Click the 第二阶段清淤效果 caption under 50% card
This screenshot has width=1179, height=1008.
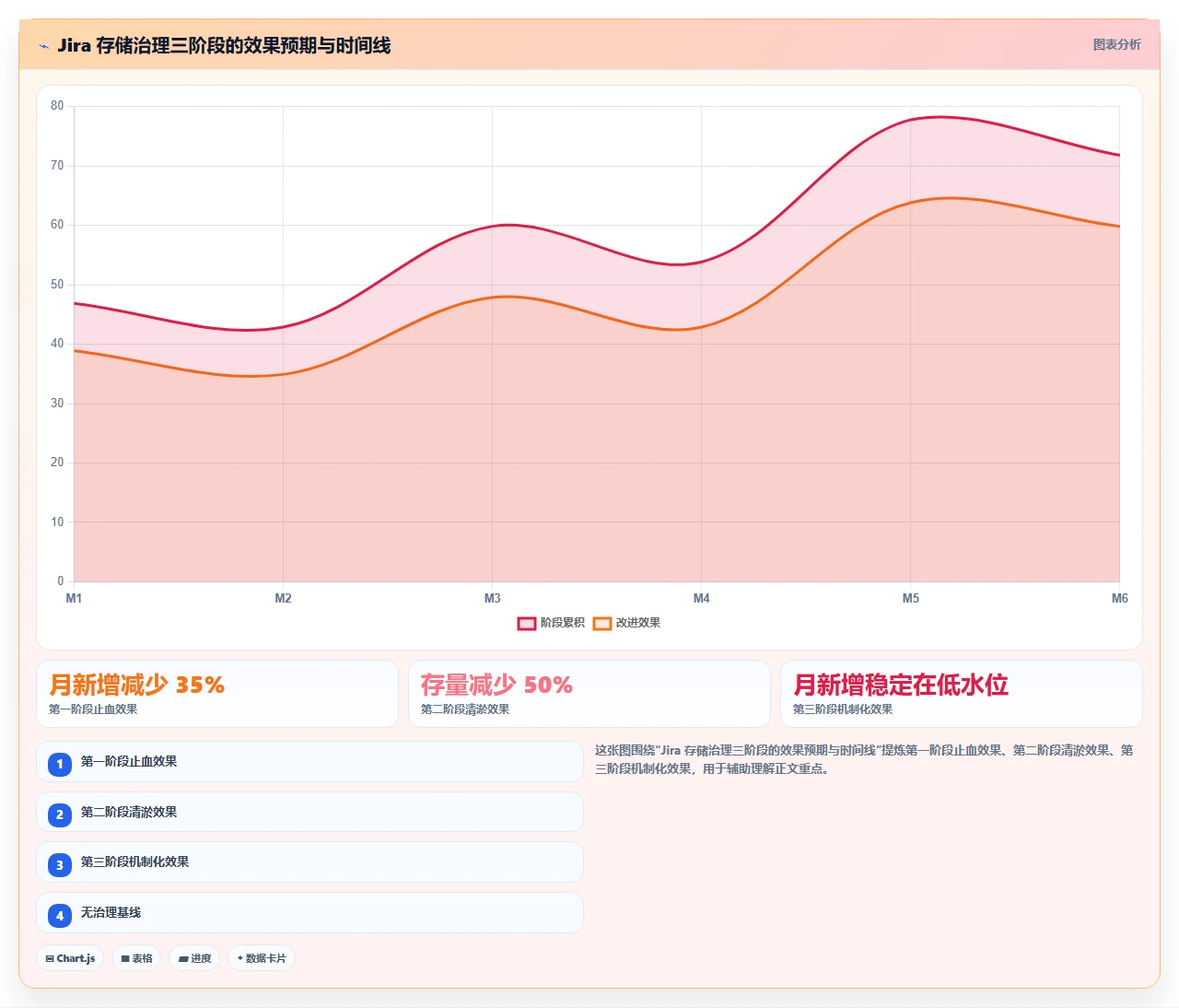click(x=465, y=709)
